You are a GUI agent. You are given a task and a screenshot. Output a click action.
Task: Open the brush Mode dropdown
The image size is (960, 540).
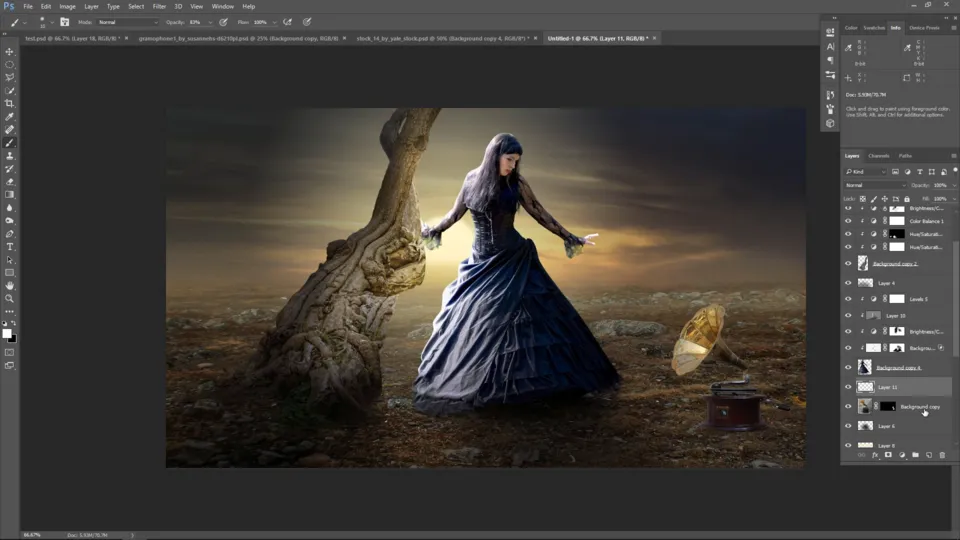pos(127,22)
